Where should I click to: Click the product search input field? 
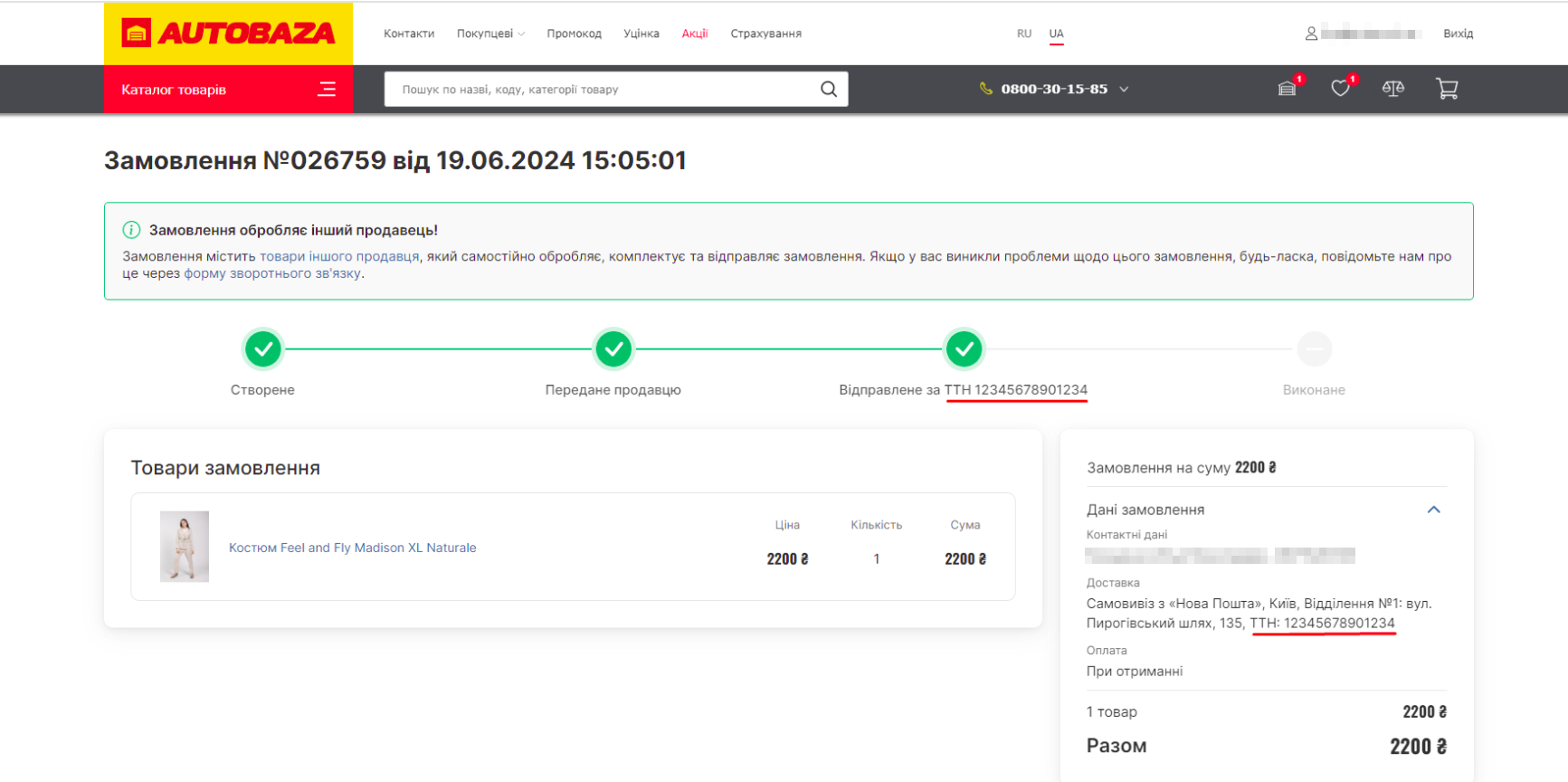(x=602, y=89)
